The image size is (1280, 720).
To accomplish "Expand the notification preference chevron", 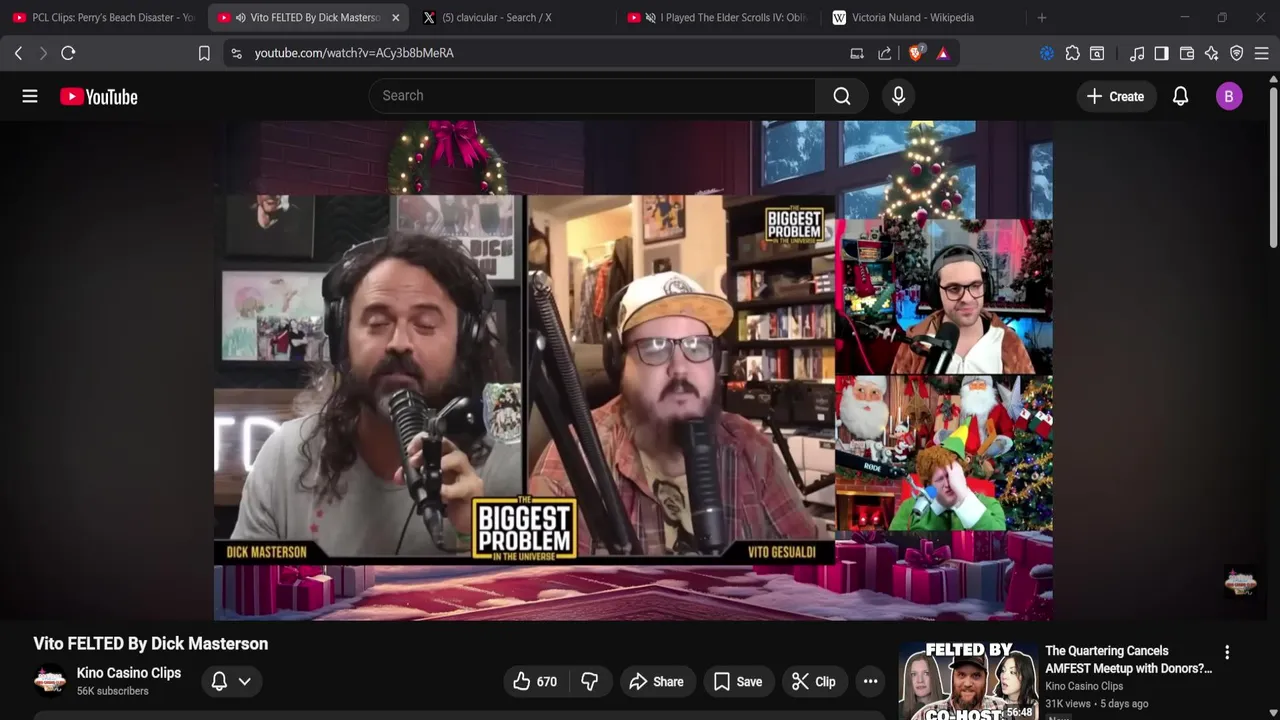I will pos(244,682).
